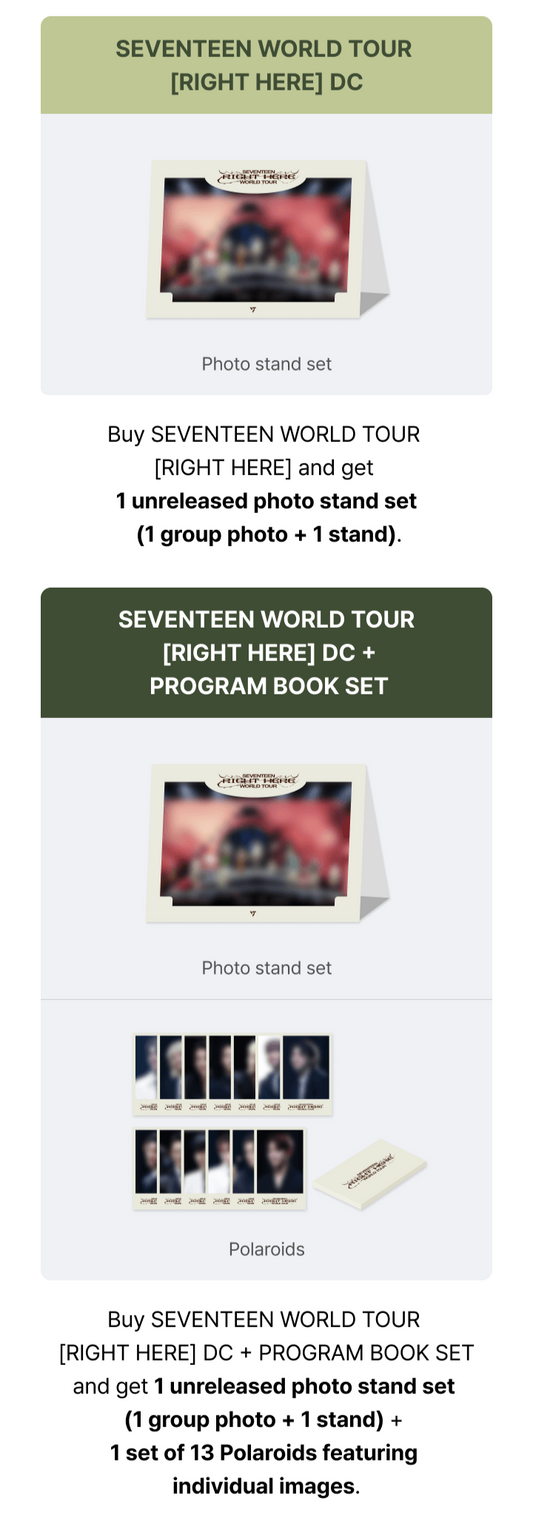
Task: Click the first Polaroid in the top row
Action: click(x=146, y=1075)
